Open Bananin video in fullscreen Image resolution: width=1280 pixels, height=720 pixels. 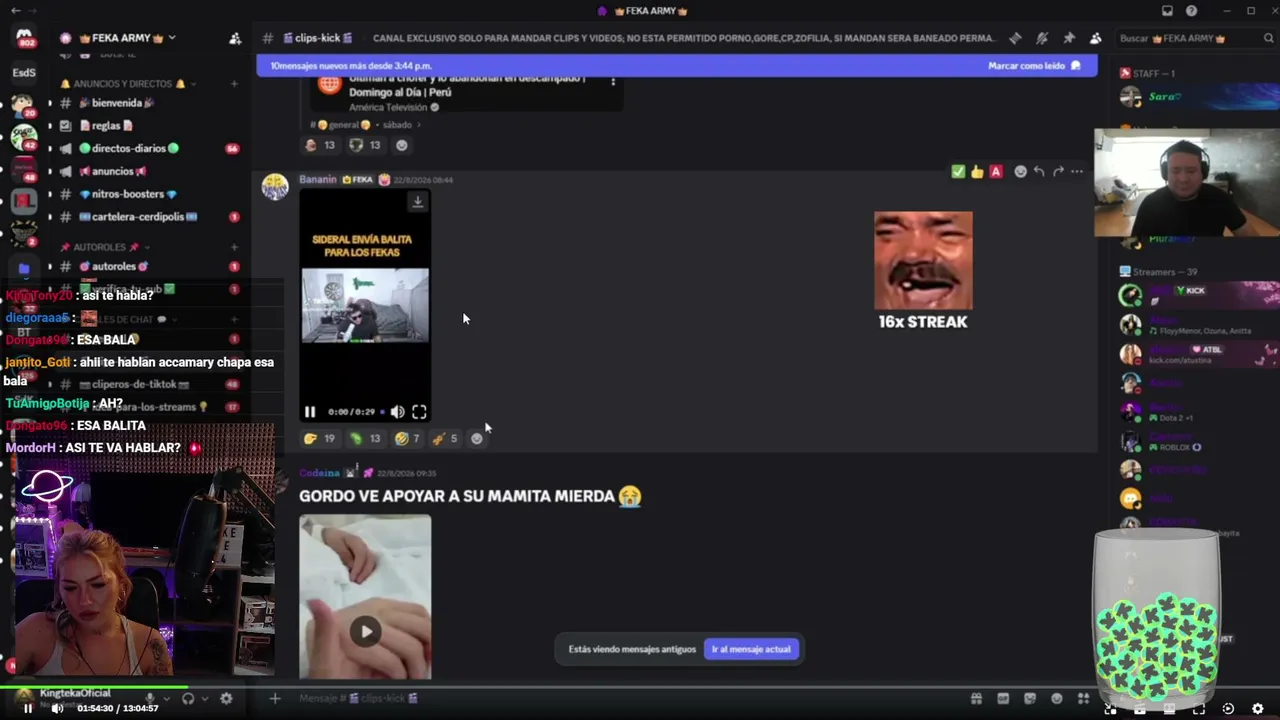coord(419,412)
